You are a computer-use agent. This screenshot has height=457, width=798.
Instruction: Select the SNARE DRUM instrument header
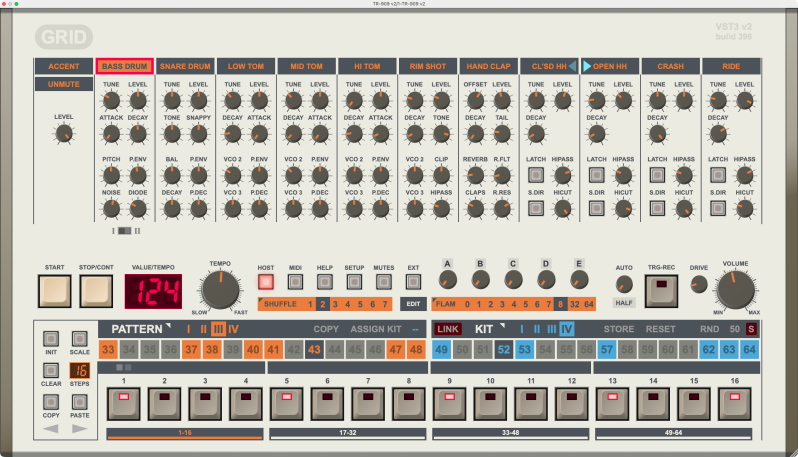click(x=185, y=66)
